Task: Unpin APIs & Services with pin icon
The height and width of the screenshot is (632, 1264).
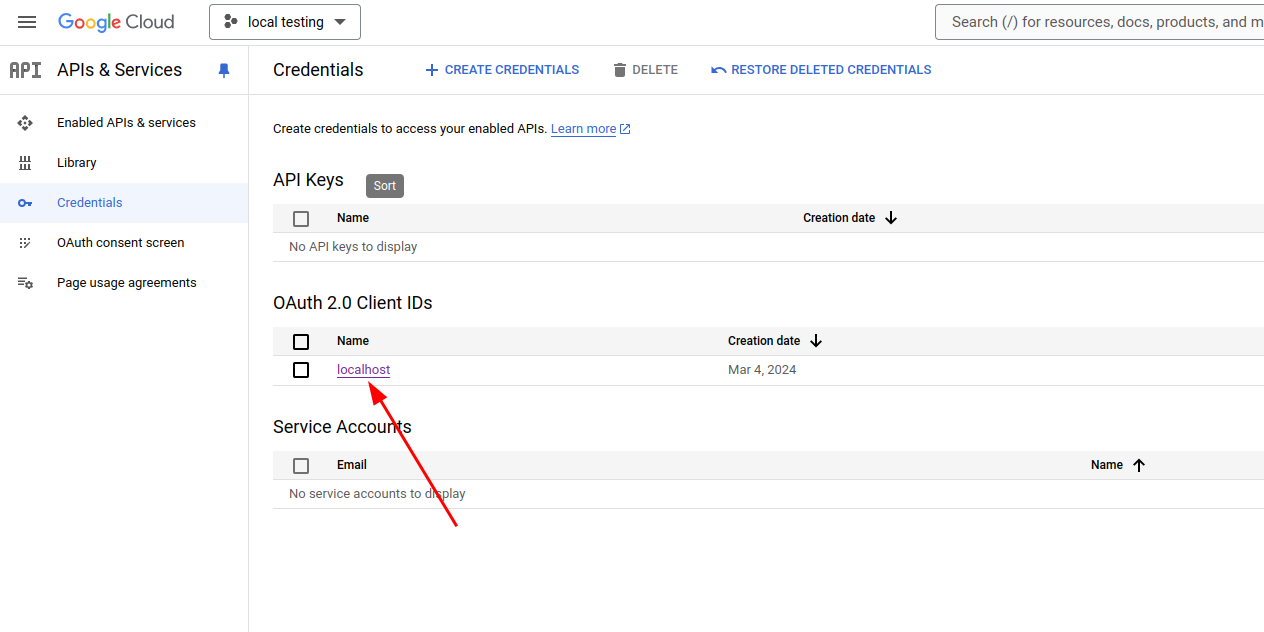Action: click(x=224, y=70)
